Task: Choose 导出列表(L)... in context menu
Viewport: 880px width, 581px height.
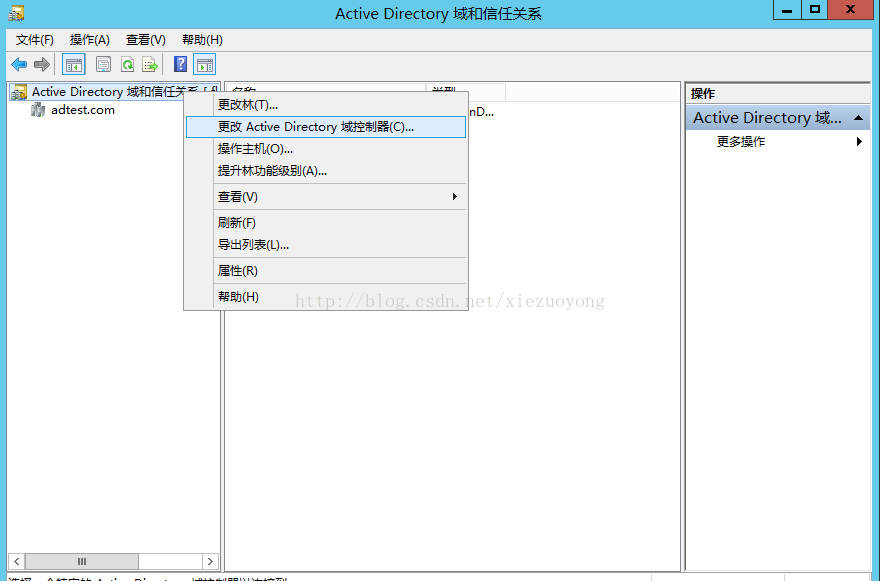Action: tap(326, 245)
